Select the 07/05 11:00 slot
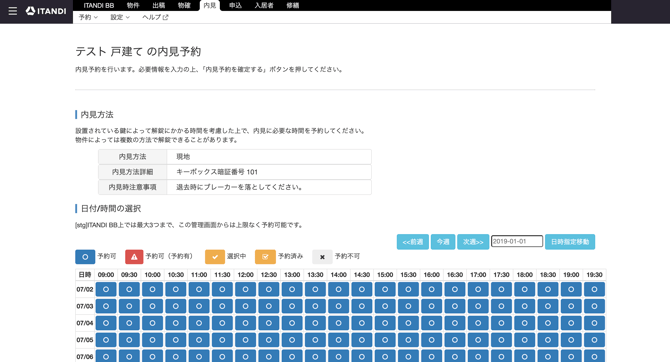The width and height of the screenshot is (670, 362). (199, 340)
